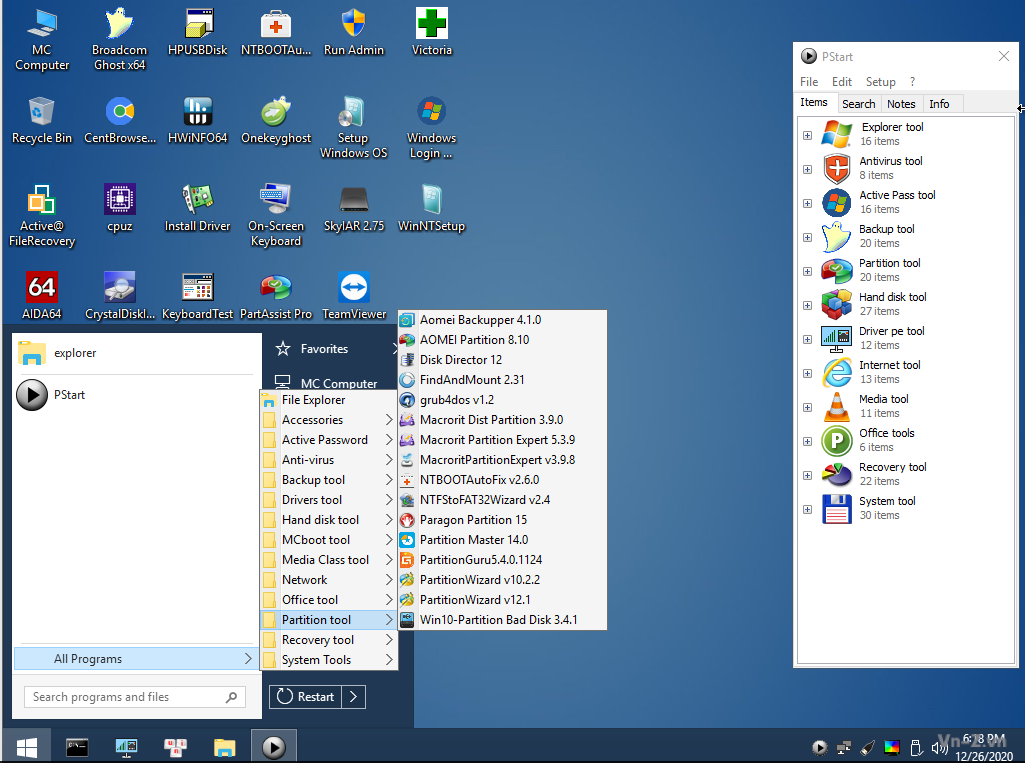Click the Windows Start button
Screen dimensions: 1025x763
coord(26,747)
